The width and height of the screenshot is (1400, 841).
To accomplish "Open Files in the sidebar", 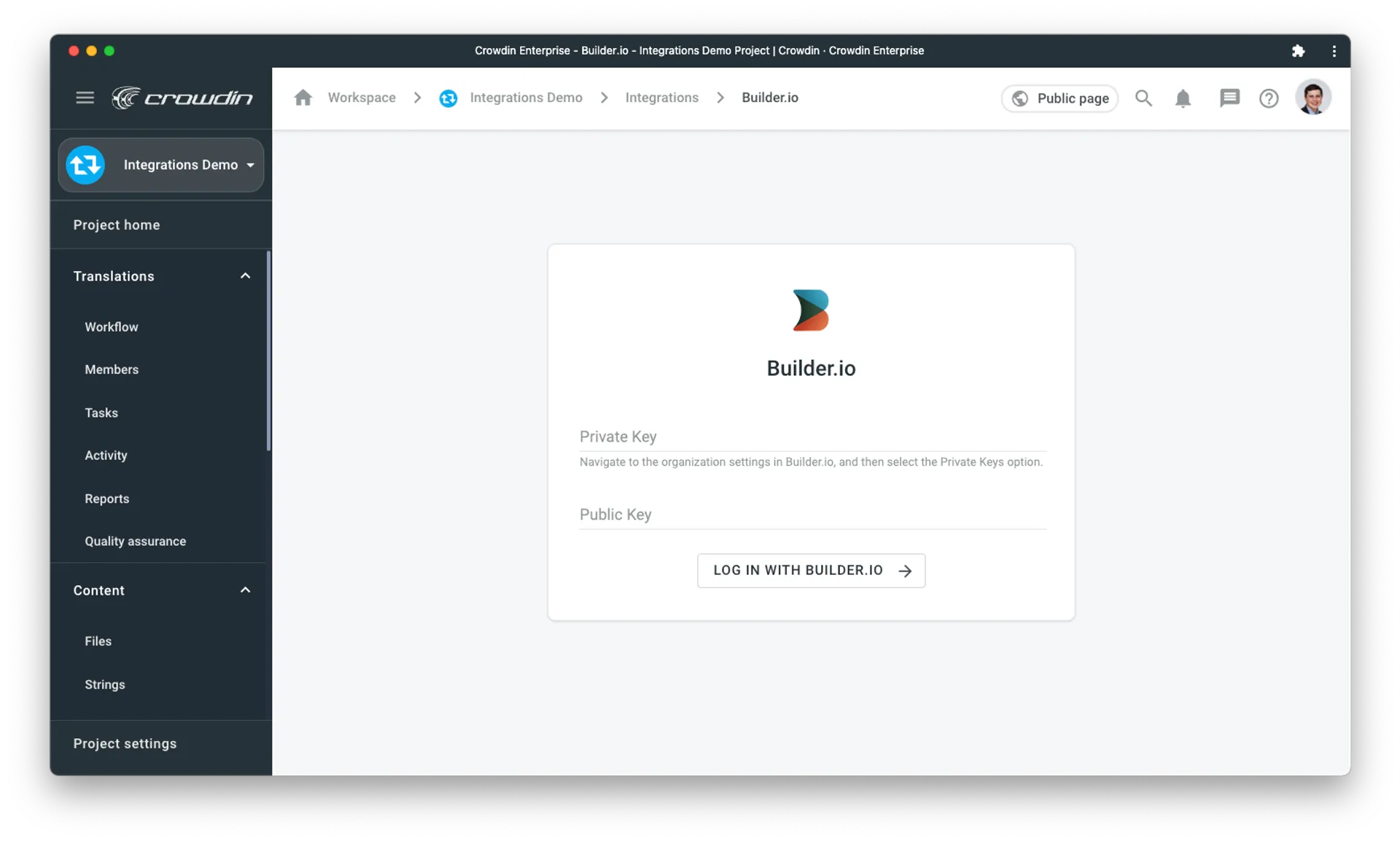I will tap(98, 641).
